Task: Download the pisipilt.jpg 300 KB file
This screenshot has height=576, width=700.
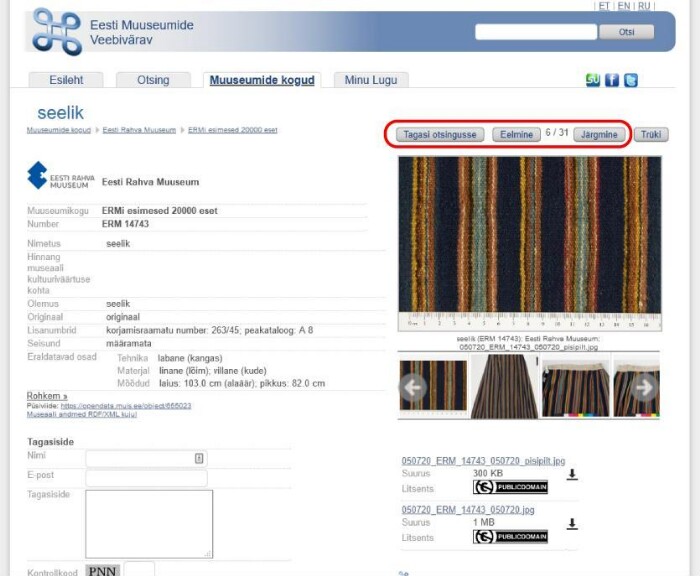Action: tap(572, 475)
